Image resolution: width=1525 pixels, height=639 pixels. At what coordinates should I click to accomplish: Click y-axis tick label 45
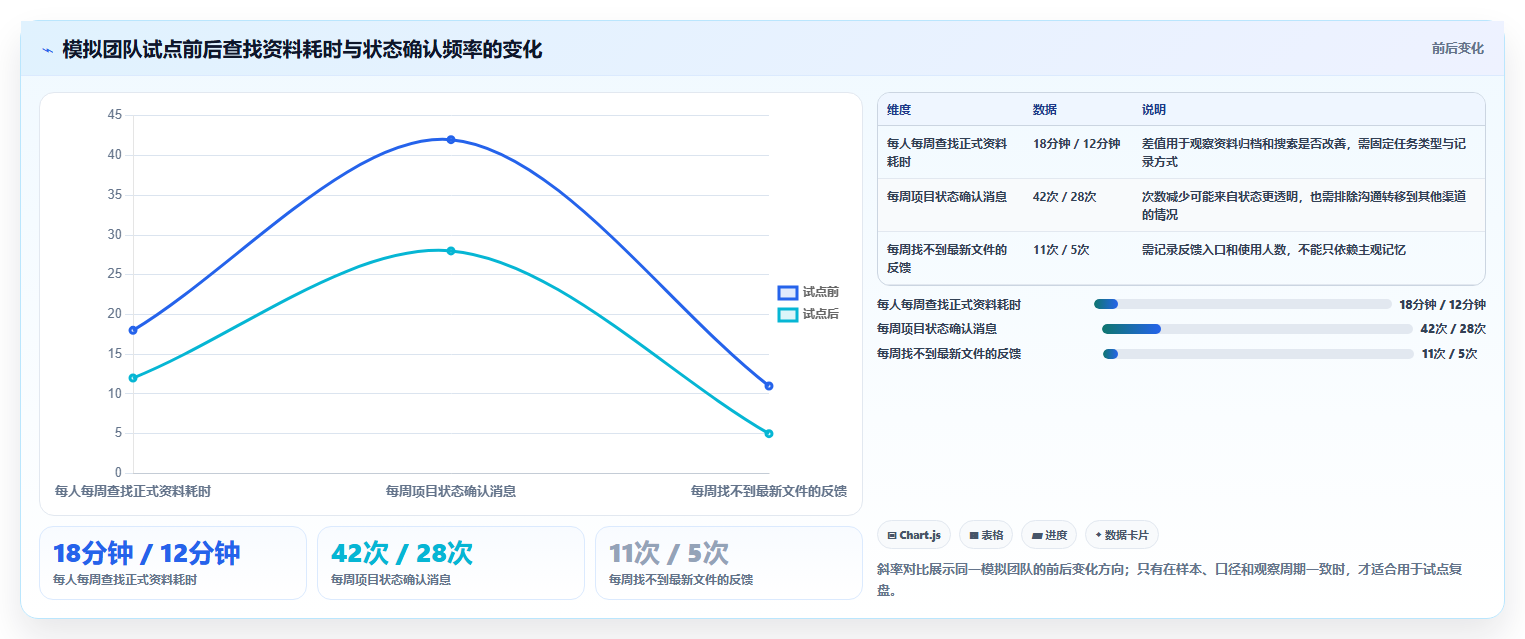114,115
